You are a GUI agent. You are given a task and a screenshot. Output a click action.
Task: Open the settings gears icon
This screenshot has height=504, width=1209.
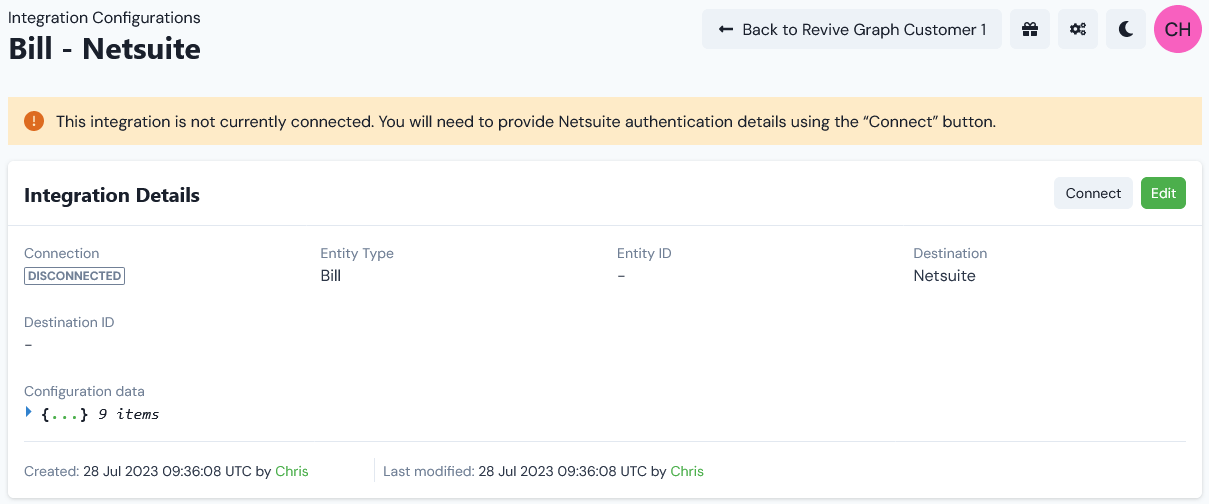pos(1078,30)
